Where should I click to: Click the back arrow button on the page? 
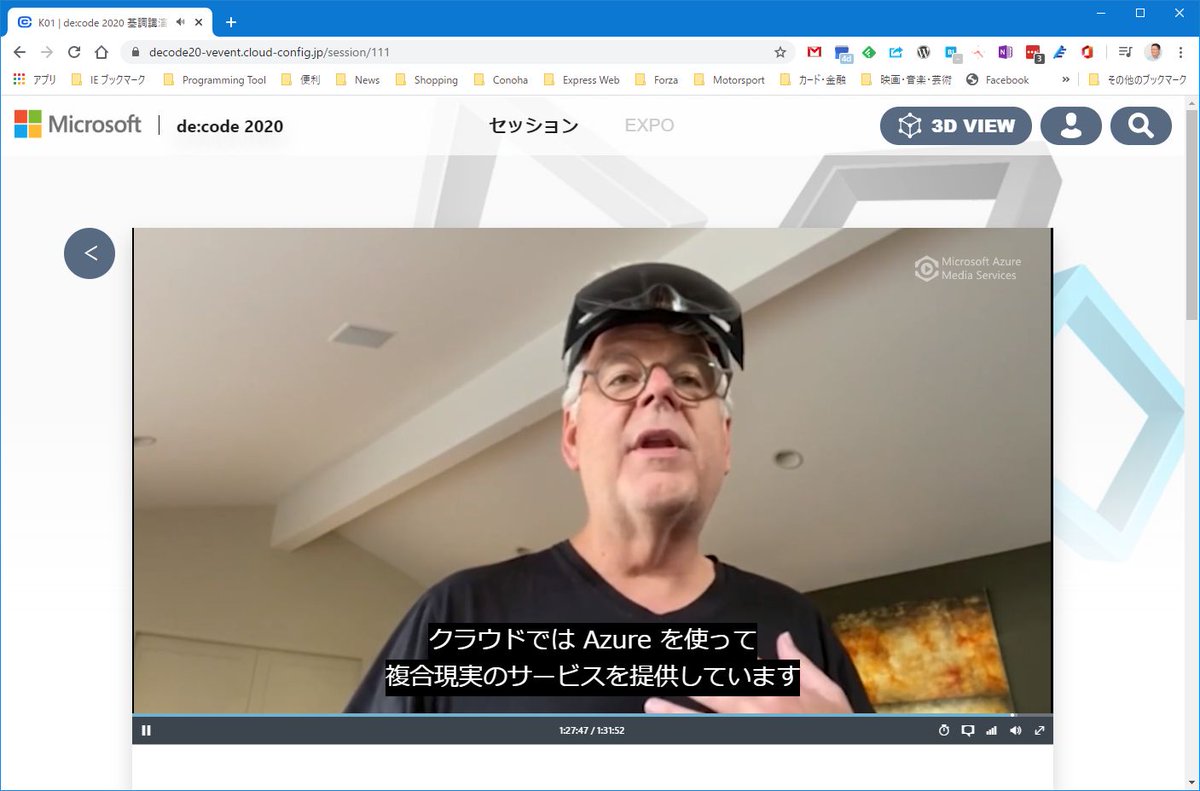89,253
